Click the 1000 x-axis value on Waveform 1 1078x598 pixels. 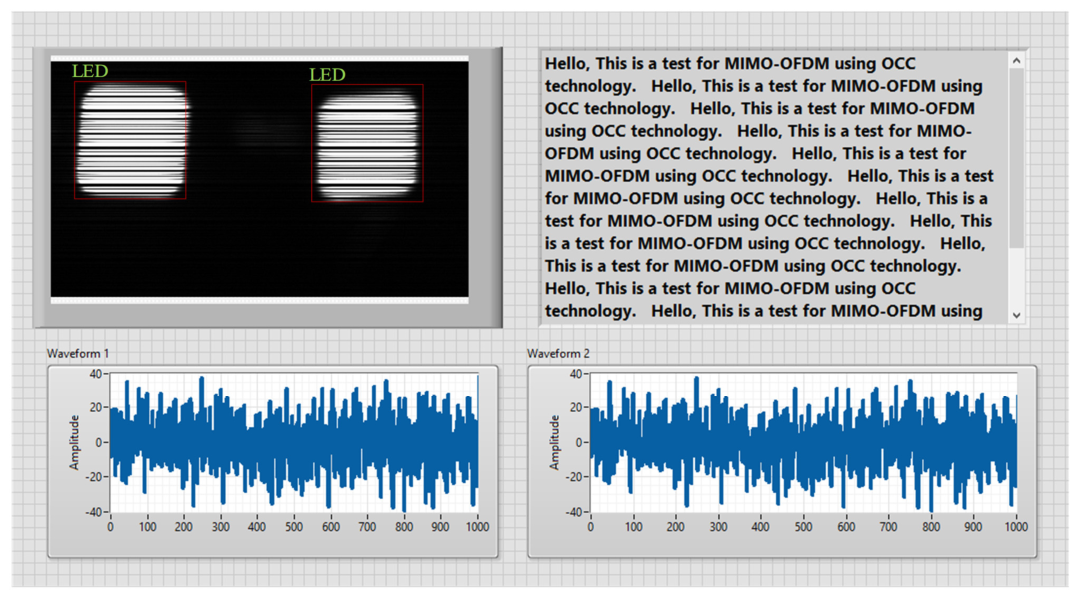pyautogui.click(x=477, y=527)
